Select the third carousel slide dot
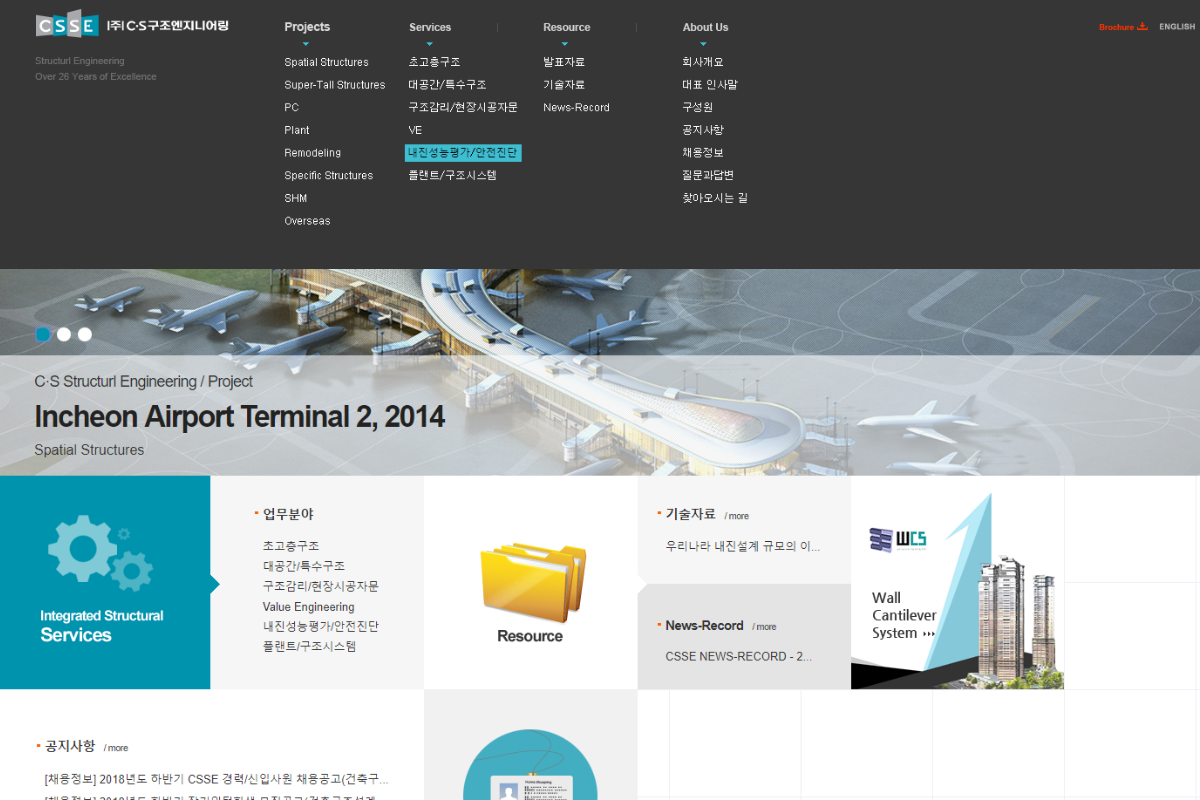Viewport: 1200px width, 800px height. coord(85,335)
